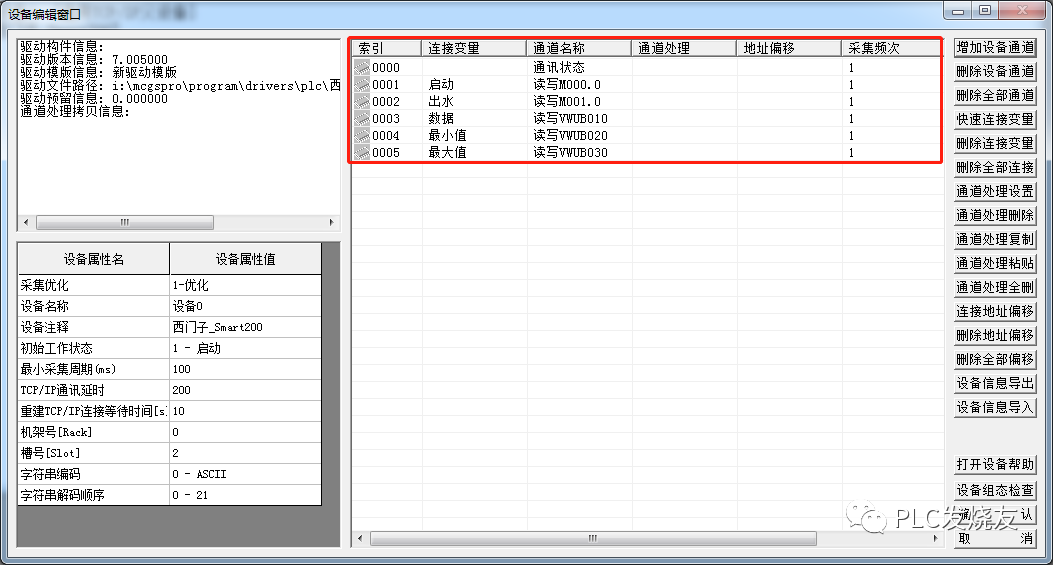The height and width of the screenshot is (565, 1053).
Task: Click the 取消 cancel button
Action: pos(995,538)
